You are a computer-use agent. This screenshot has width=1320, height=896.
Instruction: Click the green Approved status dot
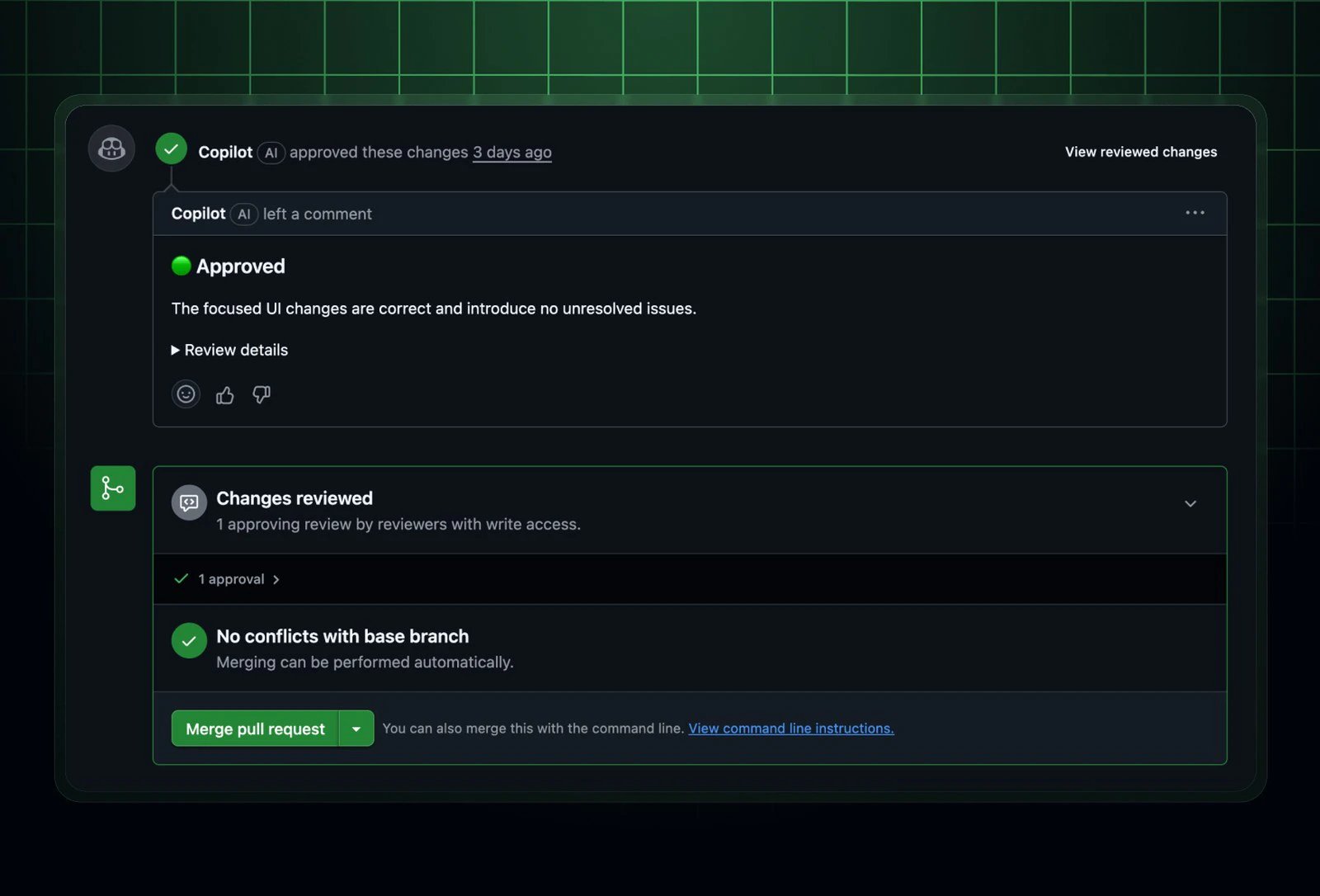pos(181,266)
